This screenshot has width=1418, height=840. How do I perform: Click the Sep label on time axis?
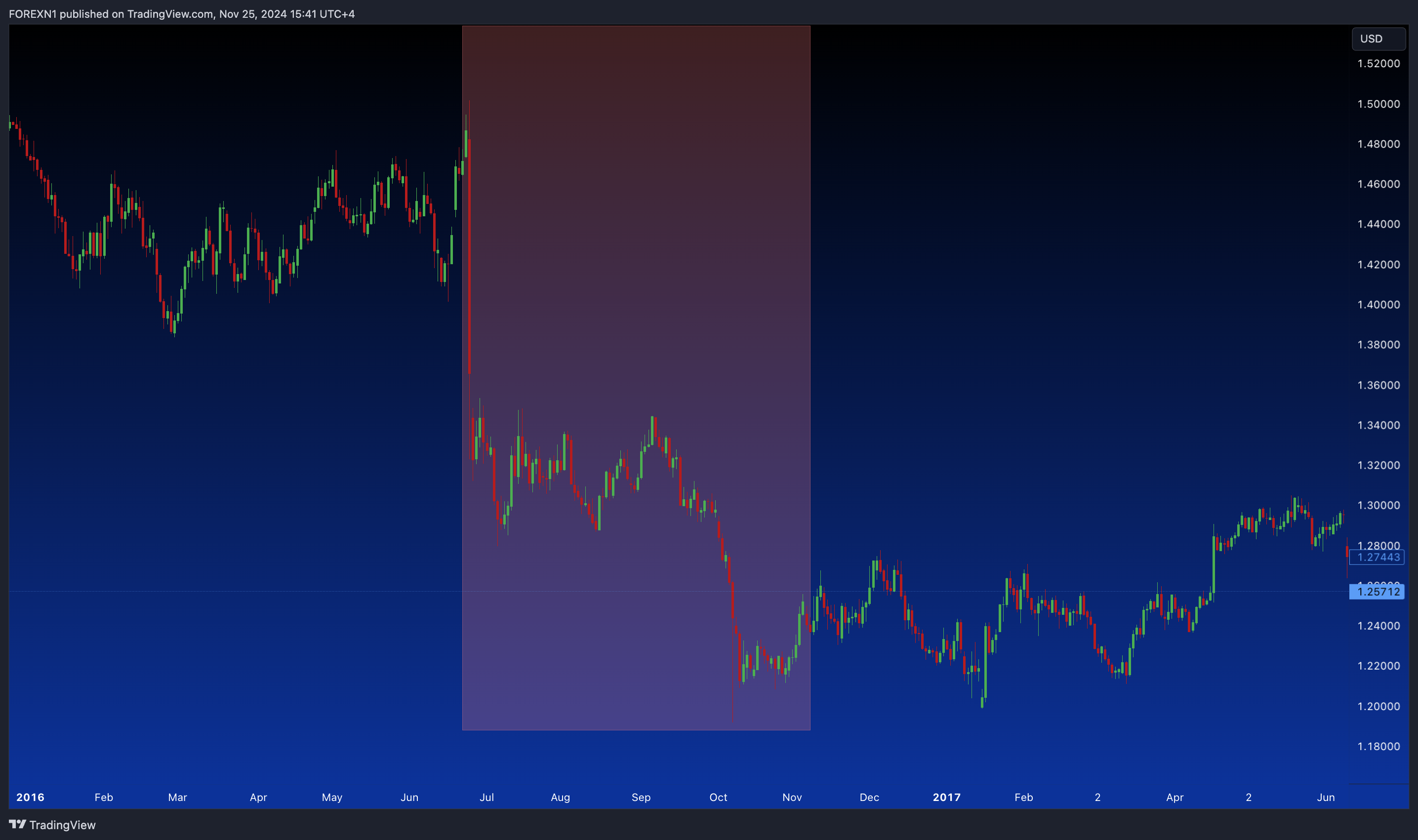point(641,797)
